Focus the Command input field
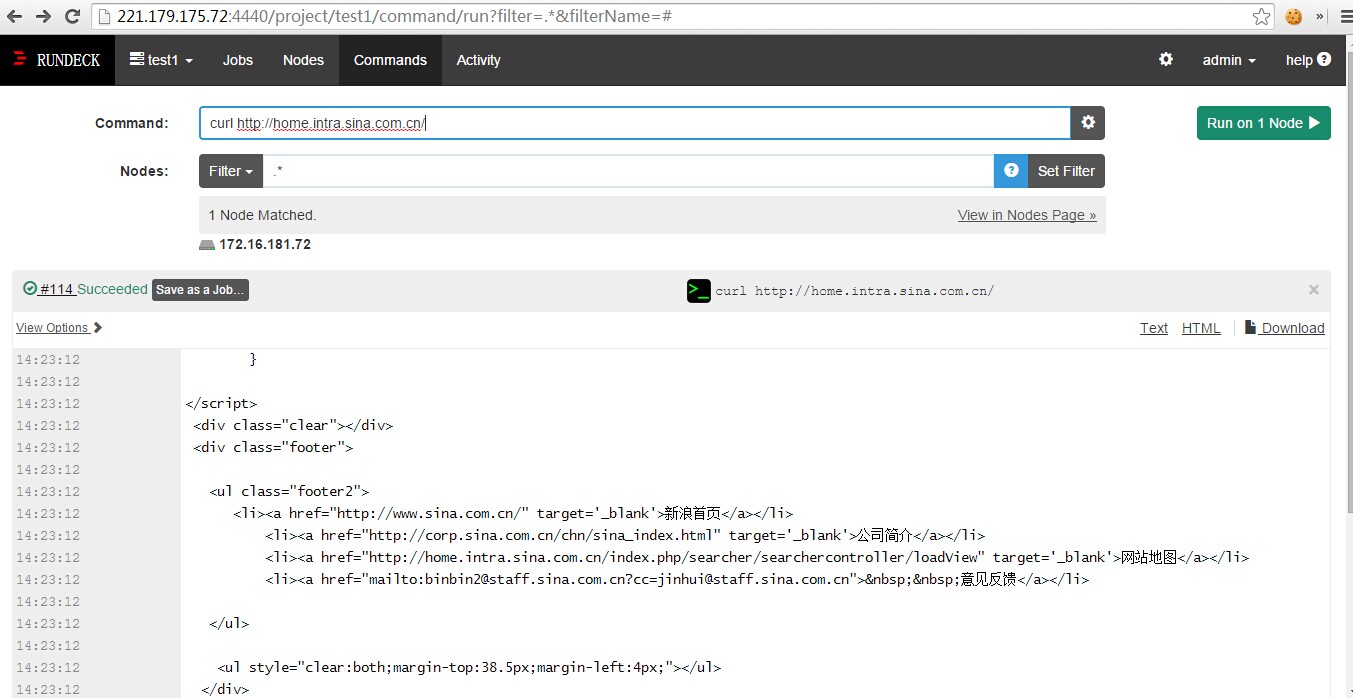Viewport: 1353px width, 698px height. [635, 123]
